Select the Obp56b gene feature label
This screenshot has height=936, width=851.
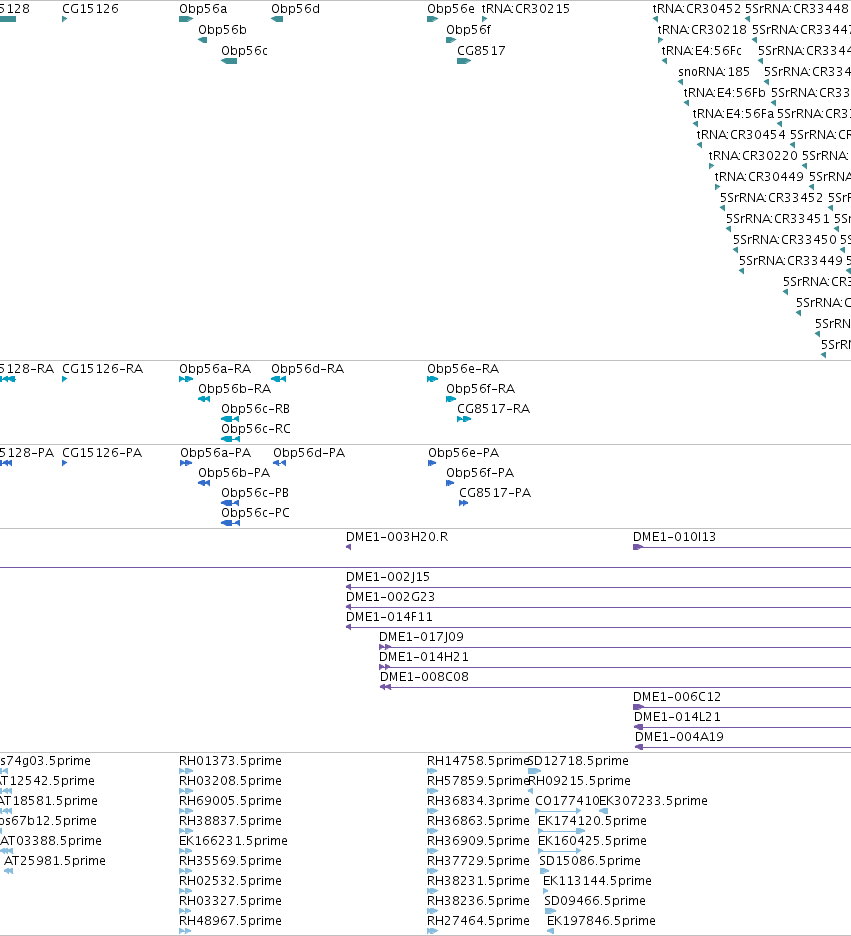[222, 30]
